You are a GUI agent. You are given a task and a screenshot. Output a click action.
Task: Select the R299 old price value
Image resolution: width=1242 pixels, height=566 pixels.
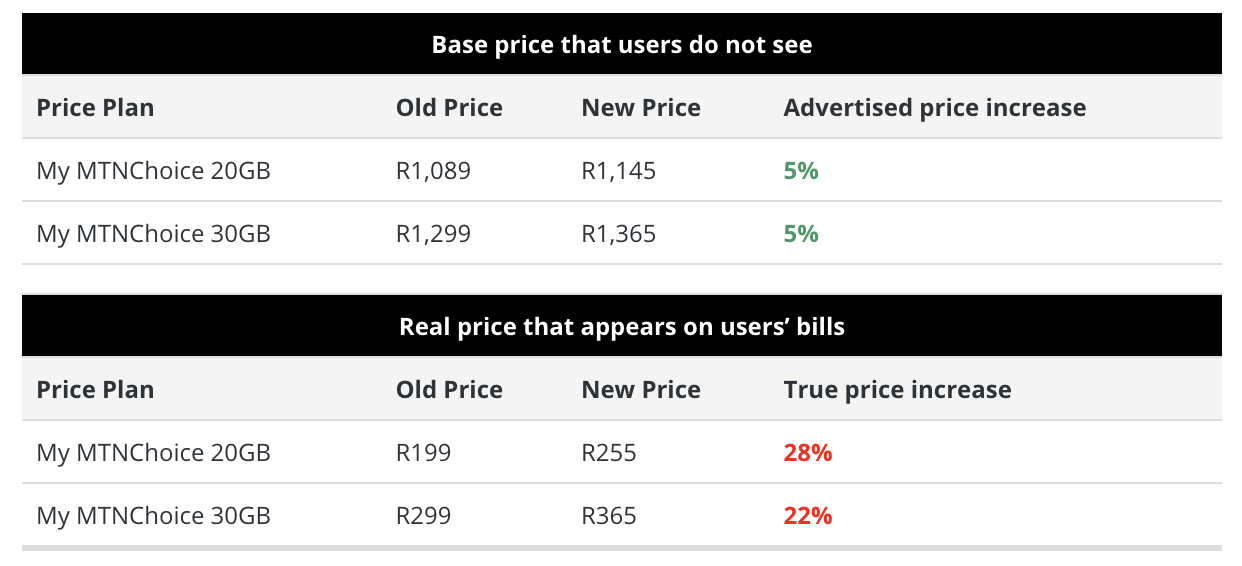coord(423,516)
